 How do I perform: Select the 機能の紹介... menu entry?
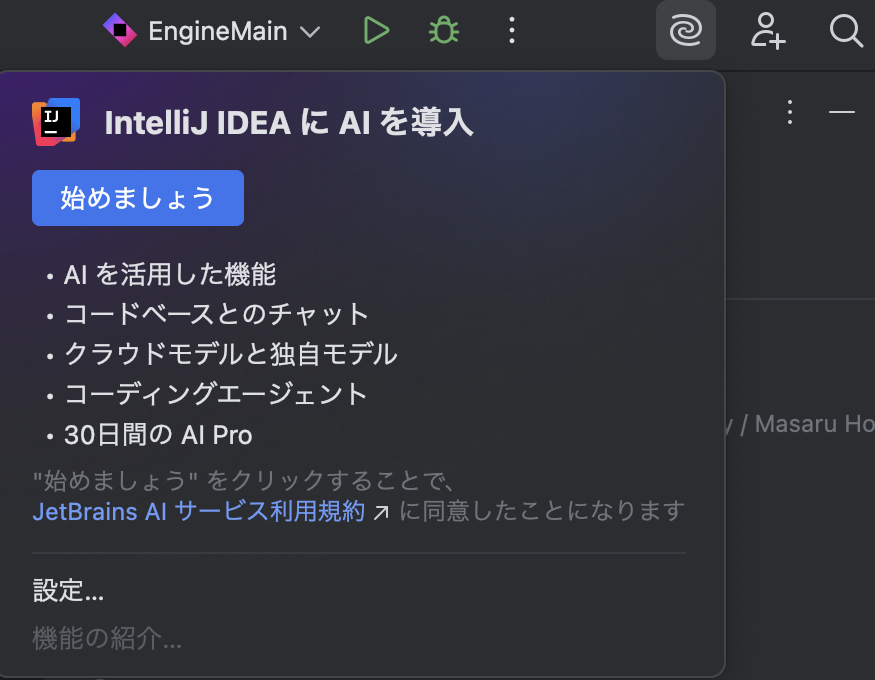tap(107, 638)
